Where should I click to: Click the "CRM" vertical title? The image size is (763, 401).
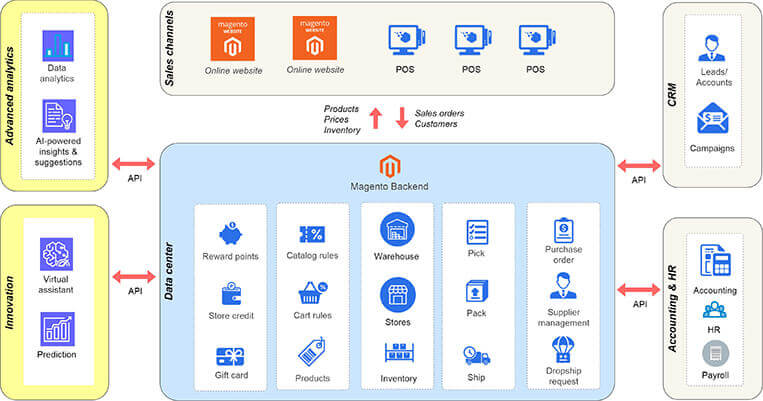tap(672, 95)
